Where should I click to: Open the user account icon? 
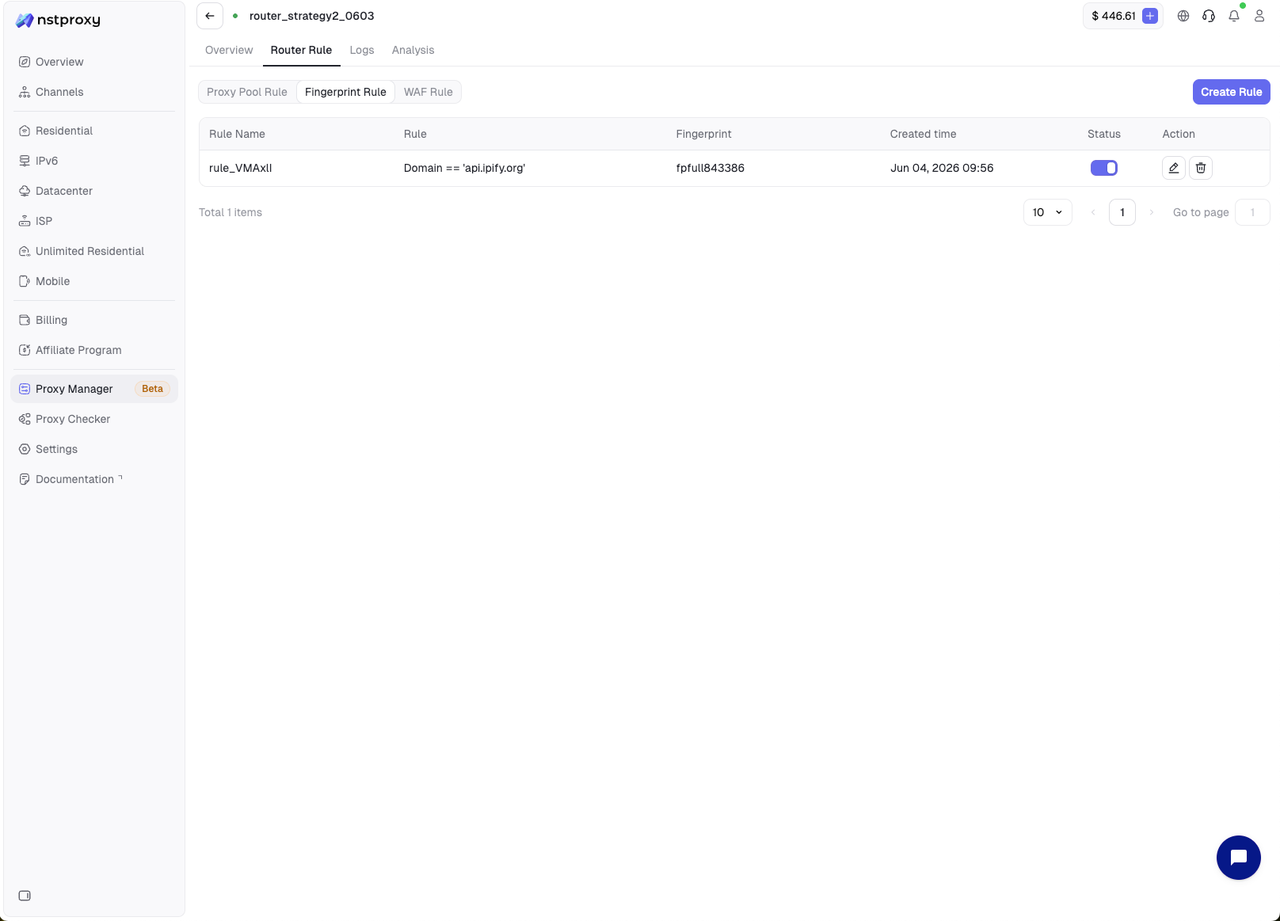tap(1260, 16)
